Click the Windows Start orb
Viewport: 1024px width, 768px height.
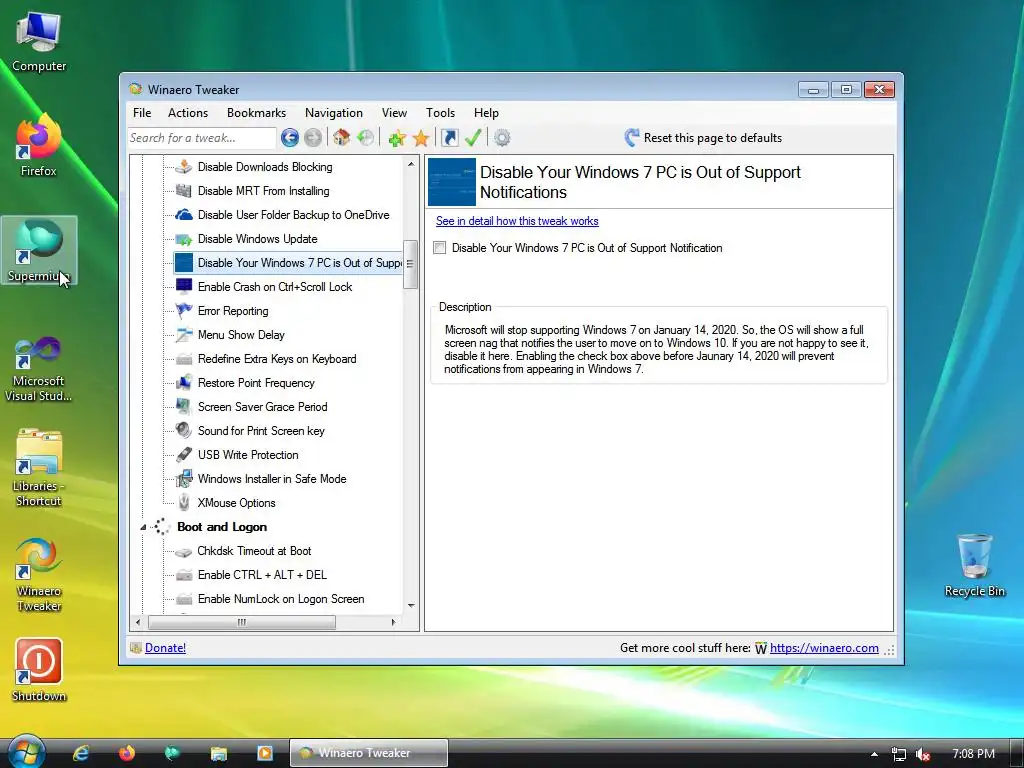pyautogui.click(x=26, y=751)
